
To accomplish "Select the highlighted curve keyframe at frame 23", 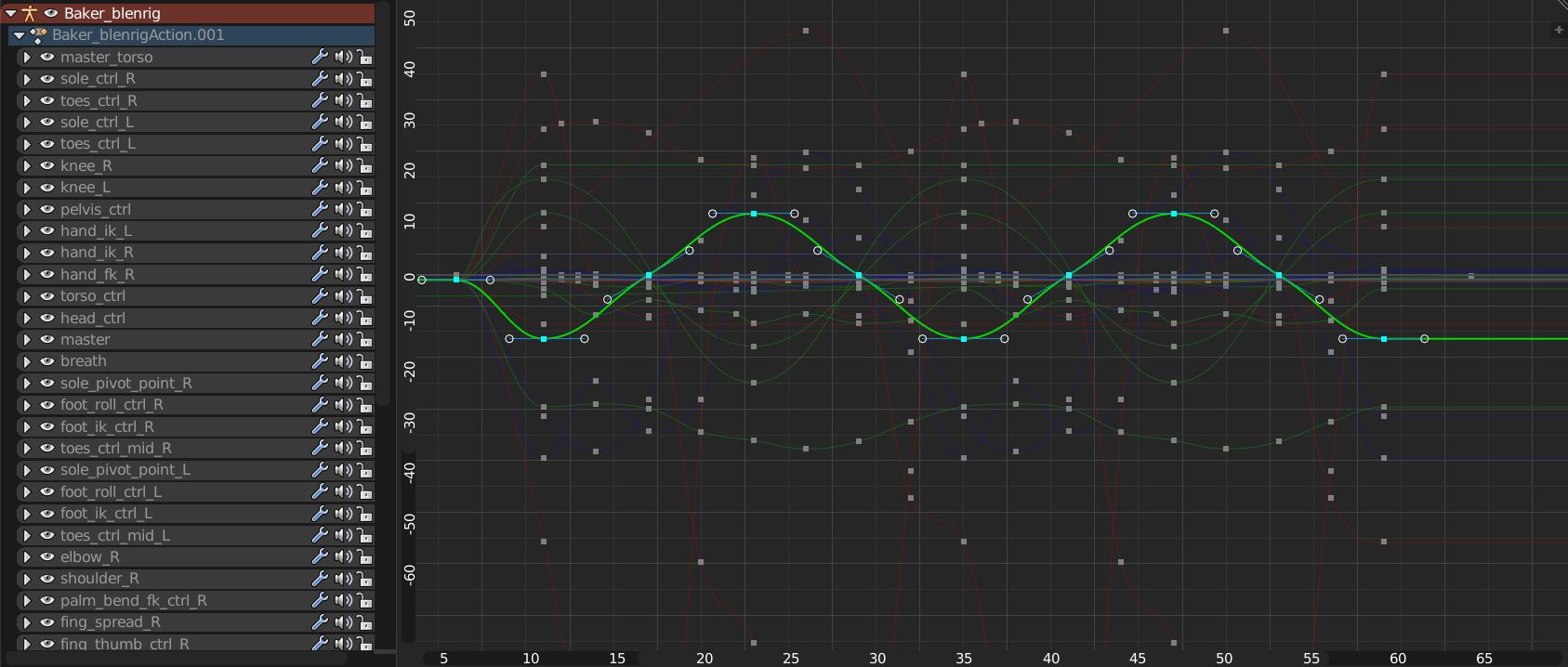I will coord(754,214).
